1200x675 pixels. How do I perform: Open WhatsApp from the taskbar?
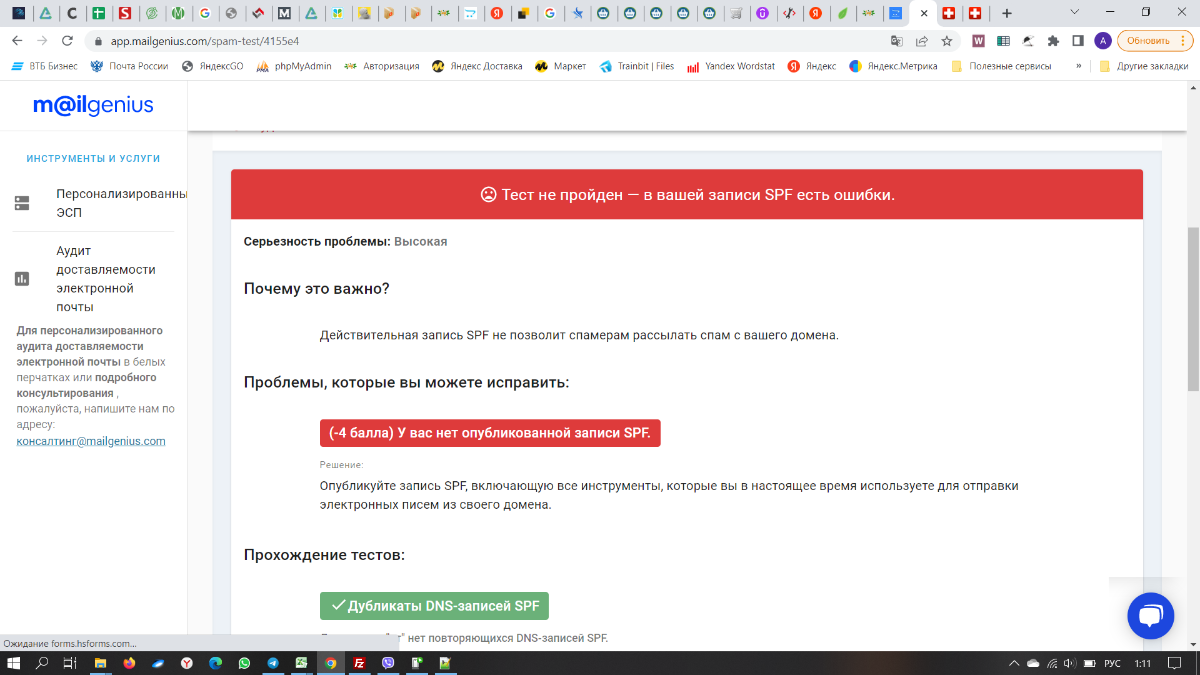coord(243,662)
